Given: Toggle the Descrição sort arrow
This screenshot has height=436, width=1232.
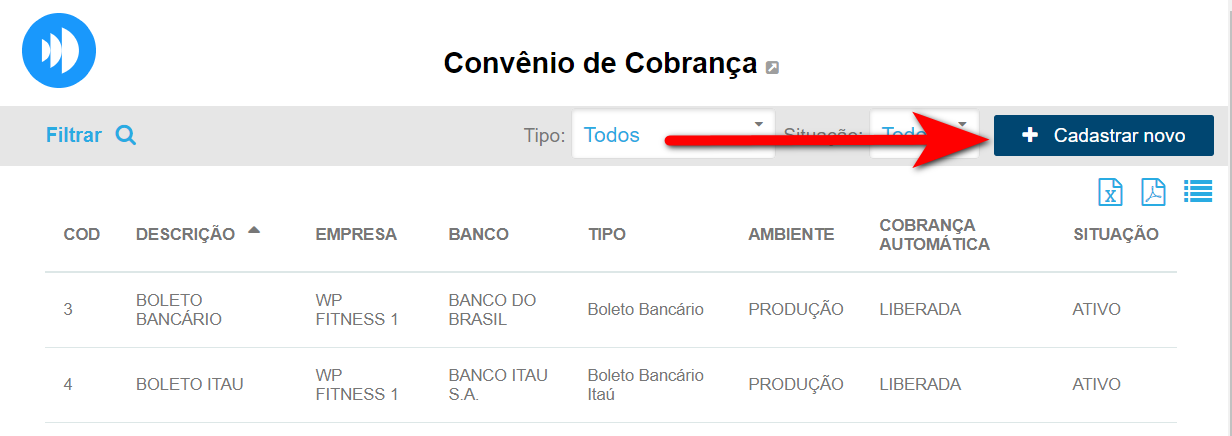Looking at the screenshot, I should [x=254, y=231].
